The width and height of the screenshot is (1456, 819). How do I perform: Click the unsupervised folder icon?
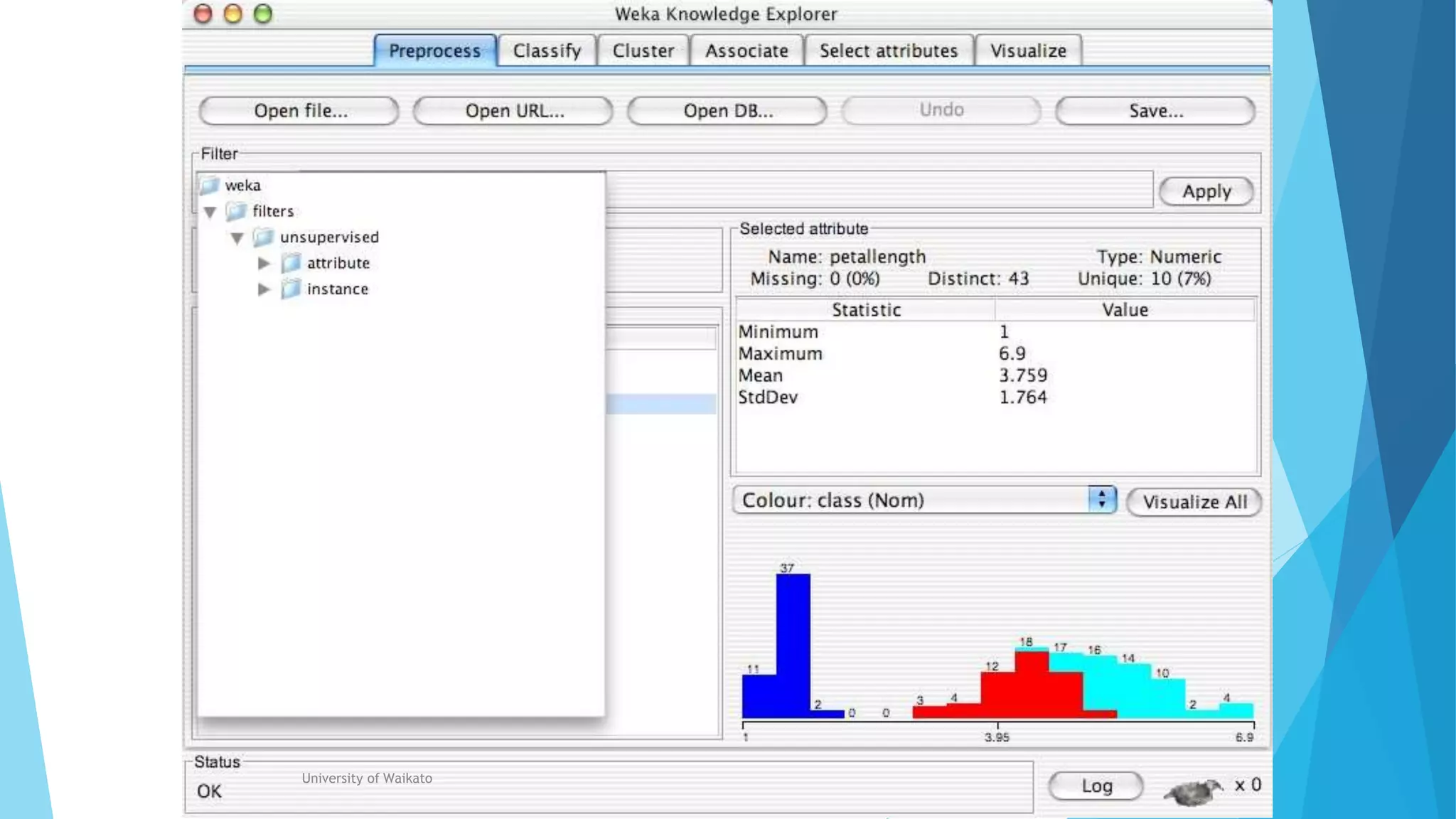coord(263,237)
